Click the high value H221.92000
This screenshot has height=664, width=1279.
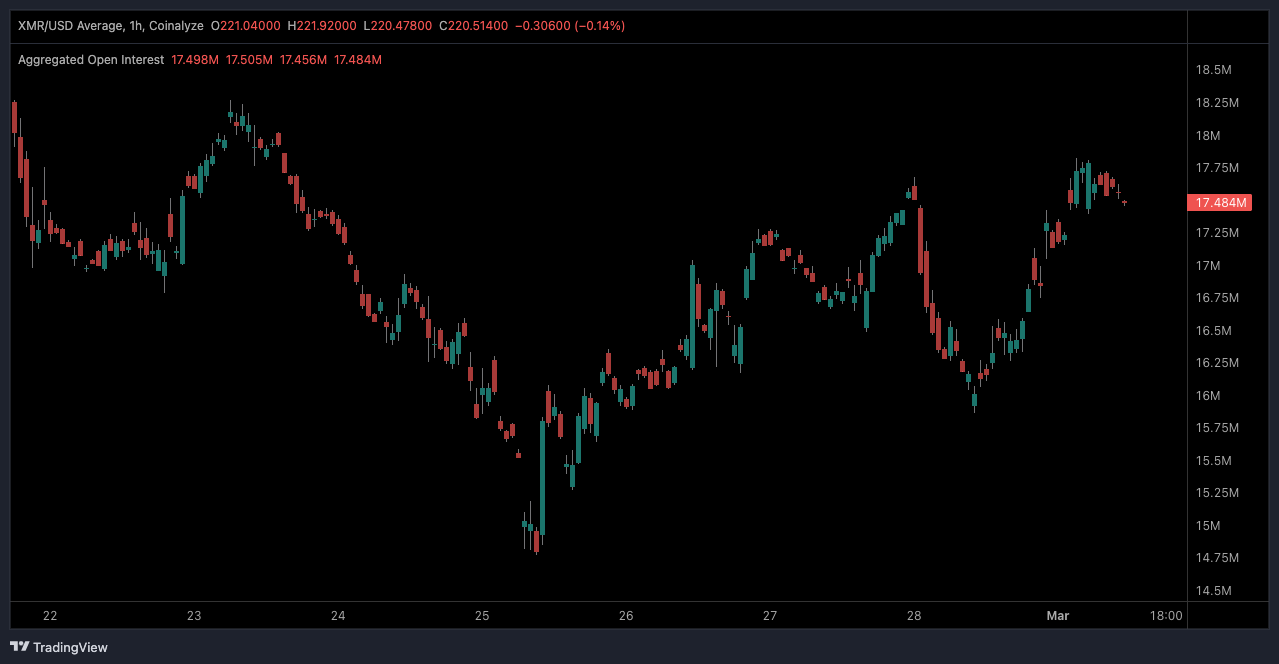pos(322,26)
